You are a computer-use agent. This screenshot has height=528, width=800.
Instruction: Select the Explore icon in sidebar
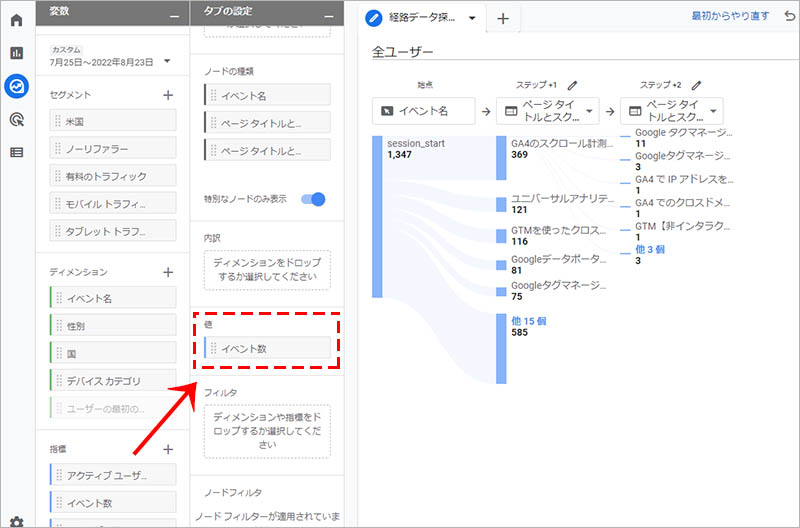pos(16,86)
